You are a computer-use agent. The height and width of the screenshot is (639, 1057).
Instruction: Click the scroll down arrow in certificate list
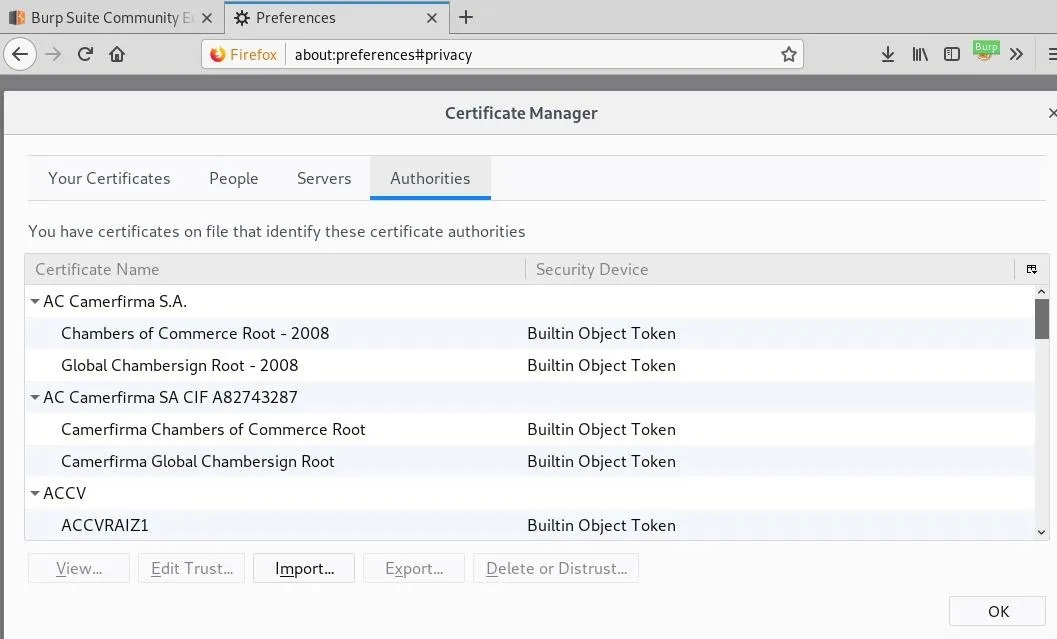tap(1041, 532)
